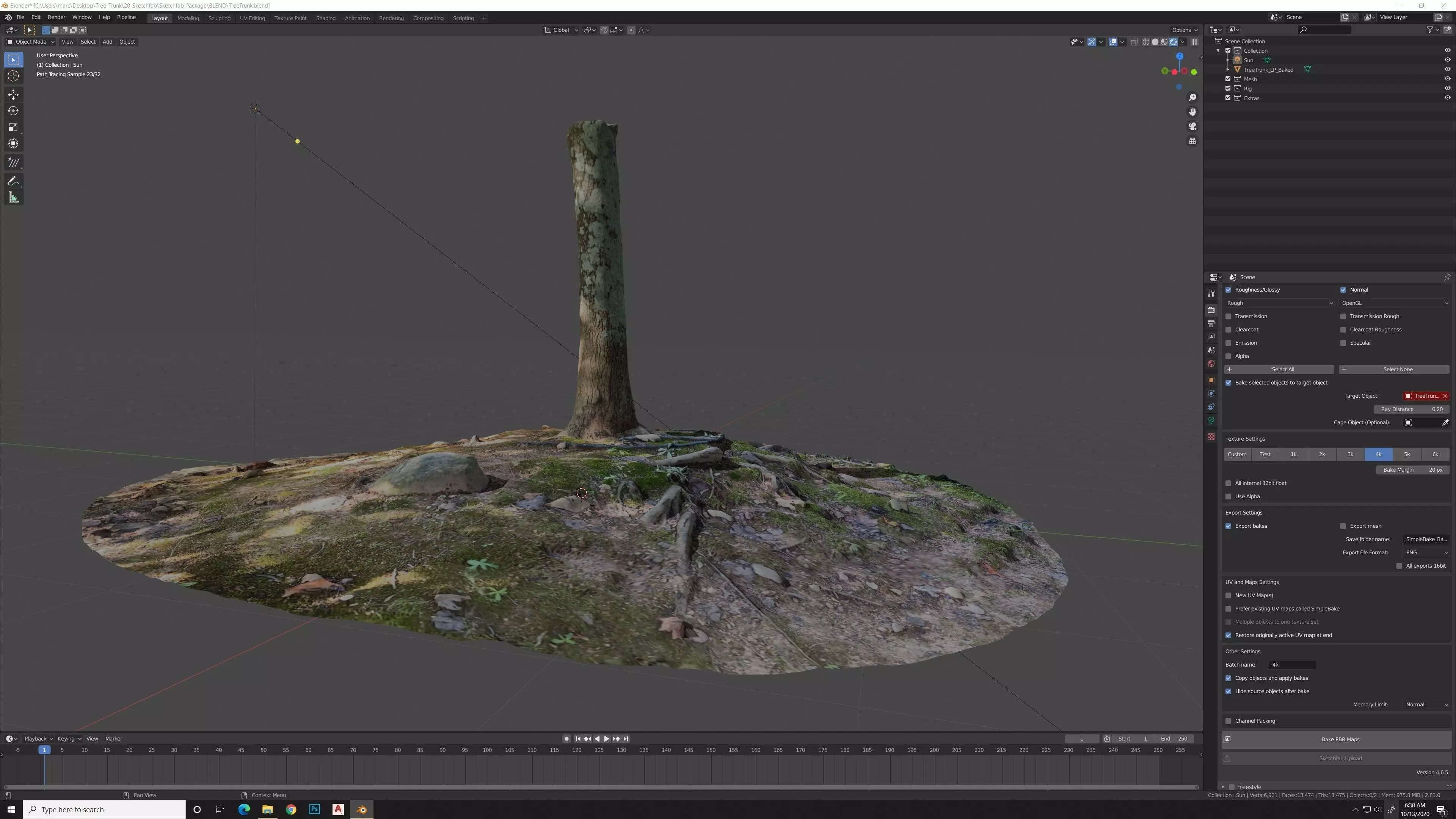
Task: Enable the Alpha bake checkbox
Action: (x=1228, y=356)
